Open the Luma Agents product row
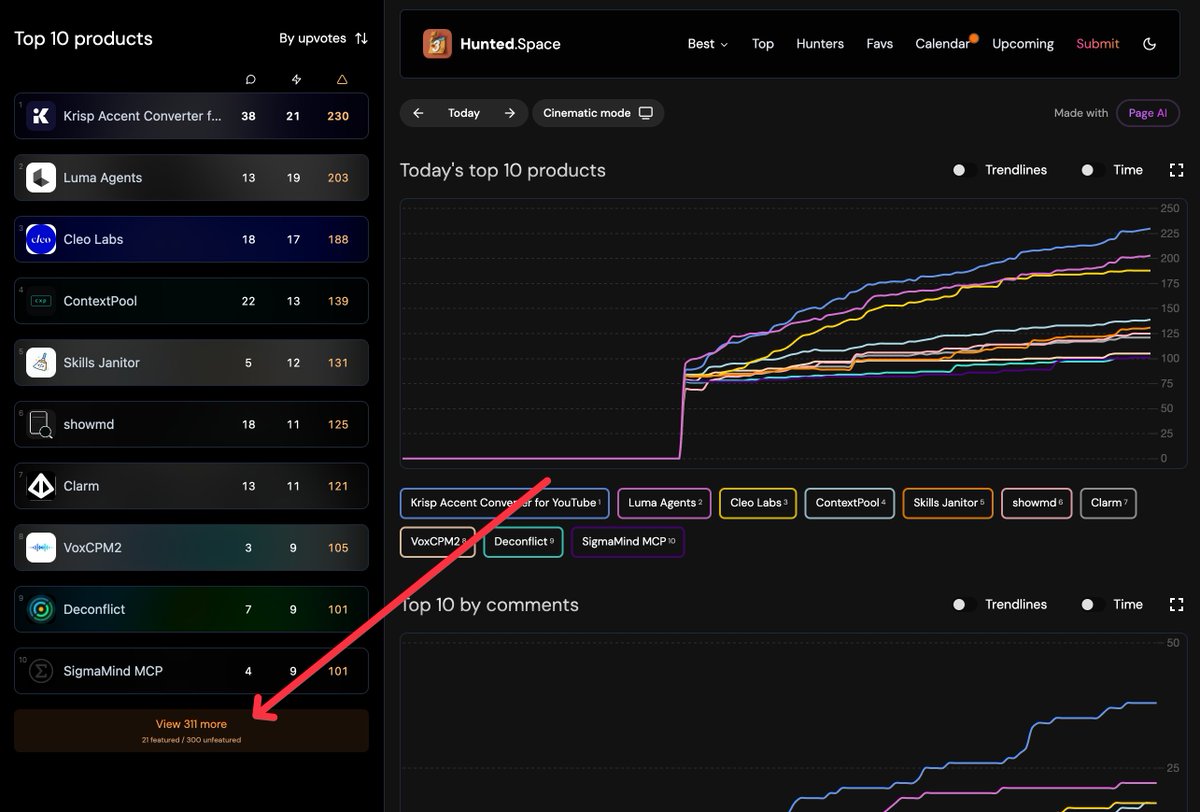 coord(191,178)
